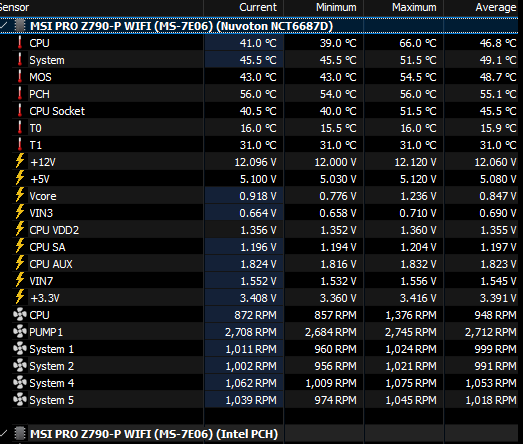This screenshot has width=523, height=444.
Task: Select the CPU Socket temperature row
Action: (259, 111)
